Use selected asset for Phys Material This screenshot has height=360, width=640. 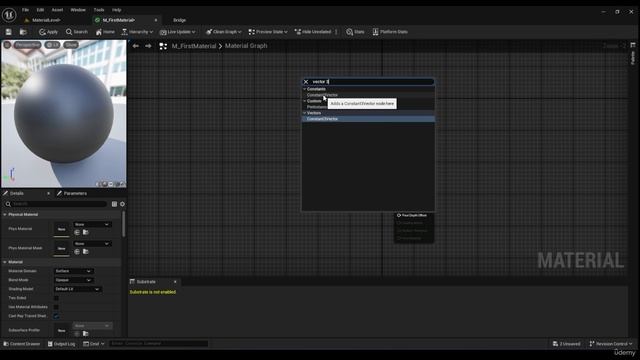tap(77, 232)
